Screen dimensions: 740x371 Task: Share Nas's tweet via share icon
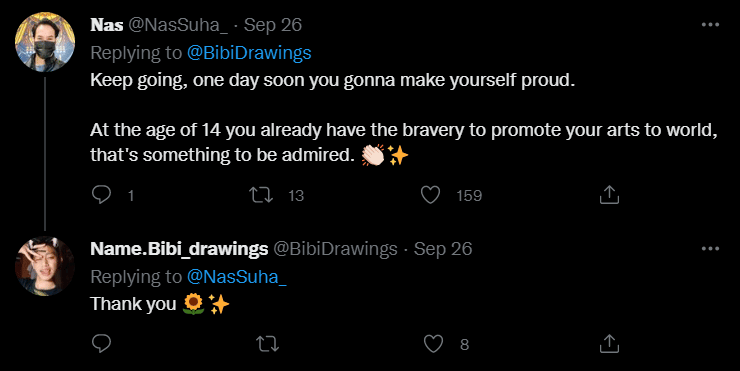(609, 194)
